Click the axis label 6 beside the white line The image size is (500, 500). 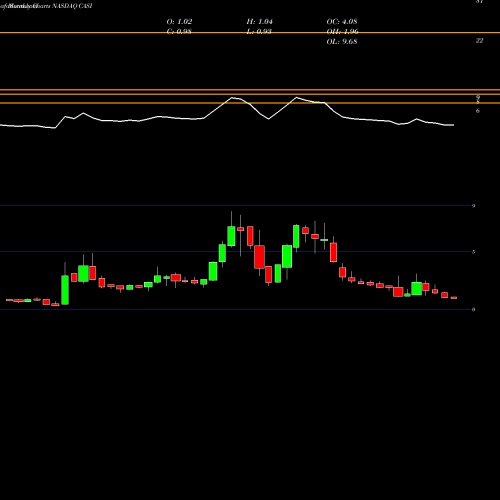pyautogui.click(x=478, y=111)
